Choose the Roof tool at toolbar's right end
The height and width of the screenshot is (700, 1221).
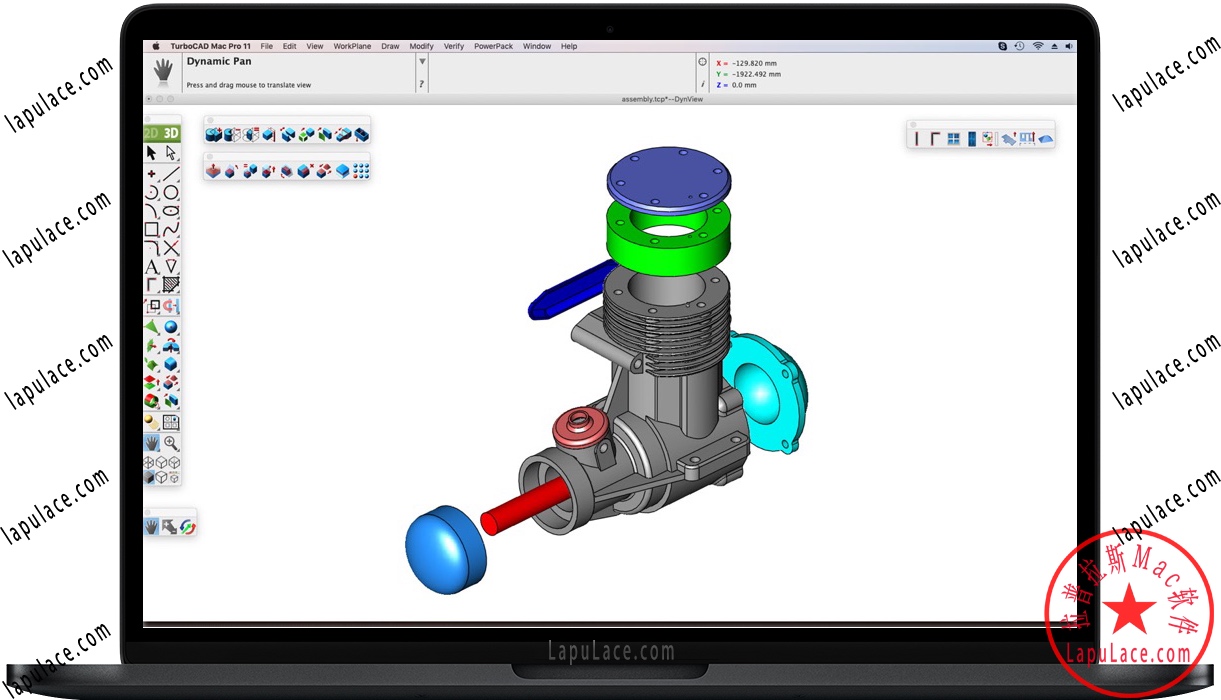[1045, 138]
